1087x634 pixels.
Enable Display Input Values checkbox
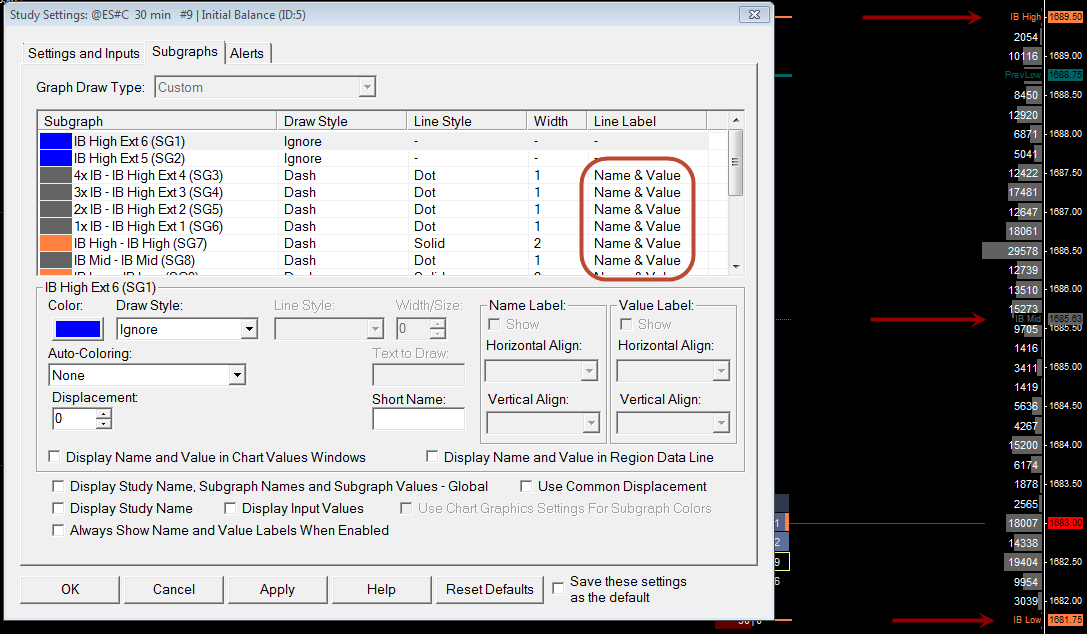[x=230, y=509]
